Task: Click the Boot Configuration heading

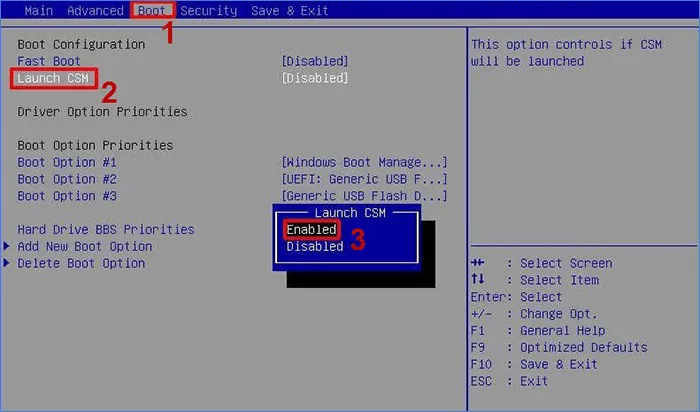Action: click(81, 45)
